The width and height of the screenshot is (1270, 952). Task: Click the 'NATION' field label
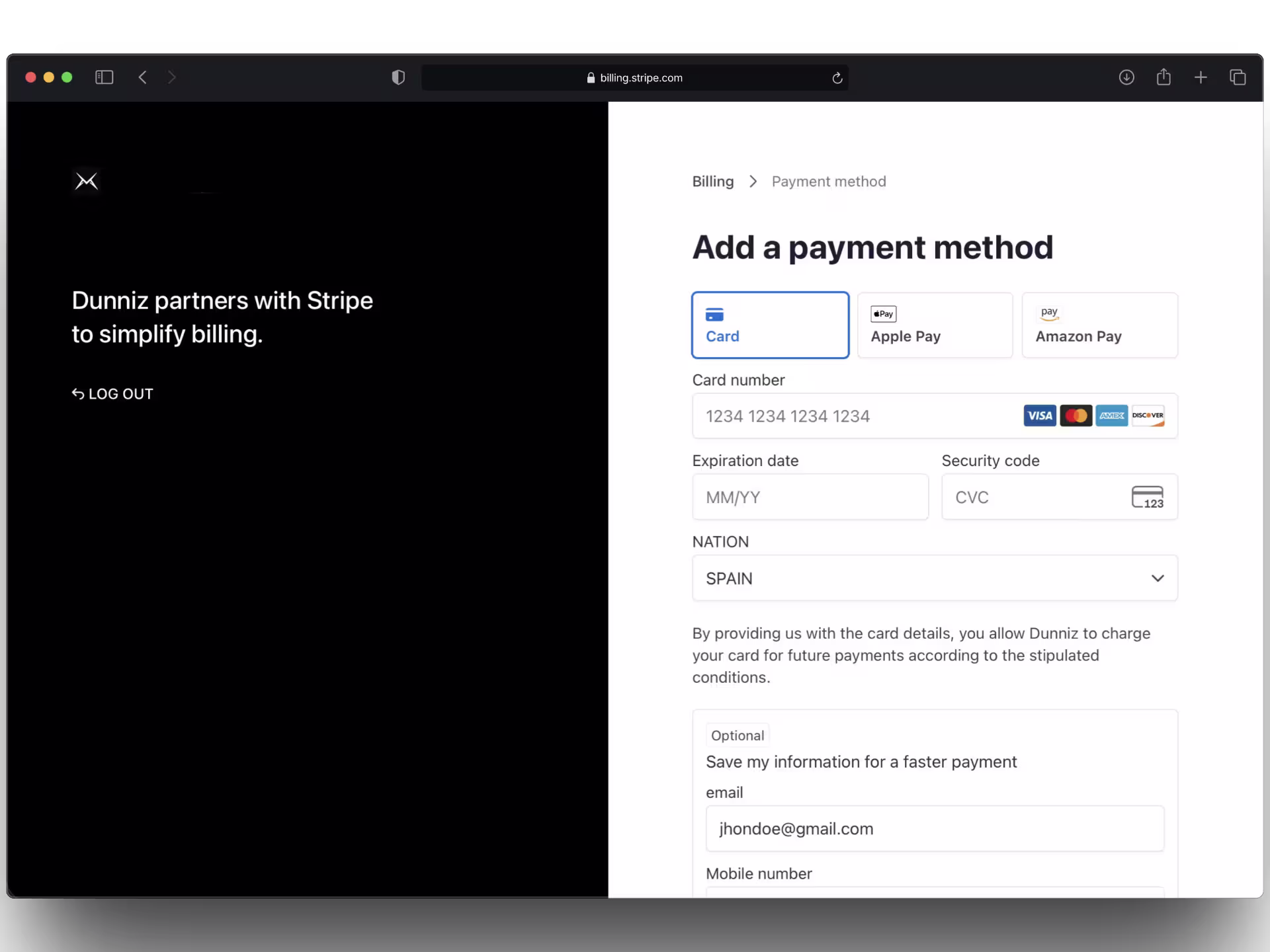point(720,542)
